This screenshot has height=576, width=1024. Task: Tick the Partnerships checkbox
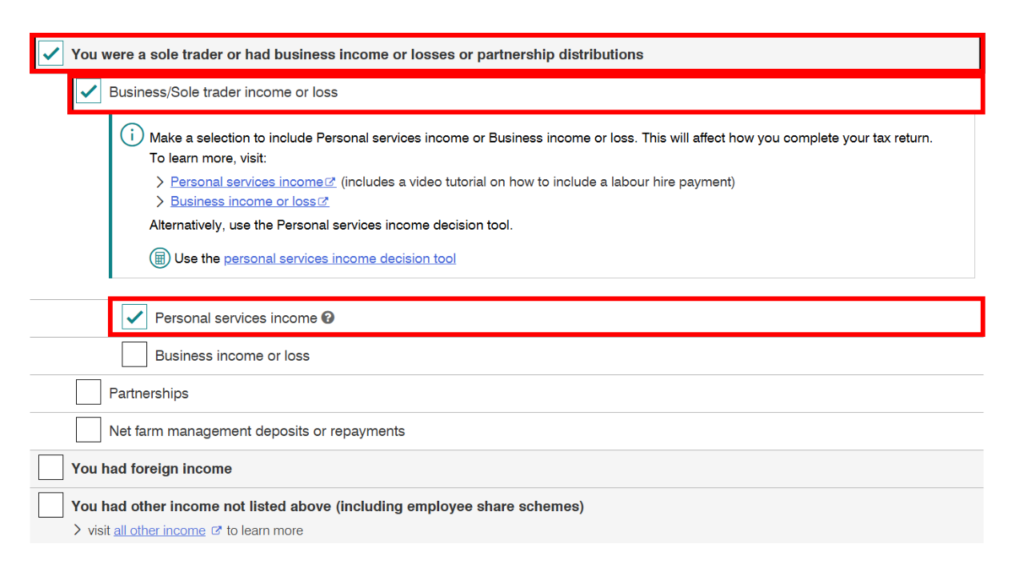pos(88,392)
